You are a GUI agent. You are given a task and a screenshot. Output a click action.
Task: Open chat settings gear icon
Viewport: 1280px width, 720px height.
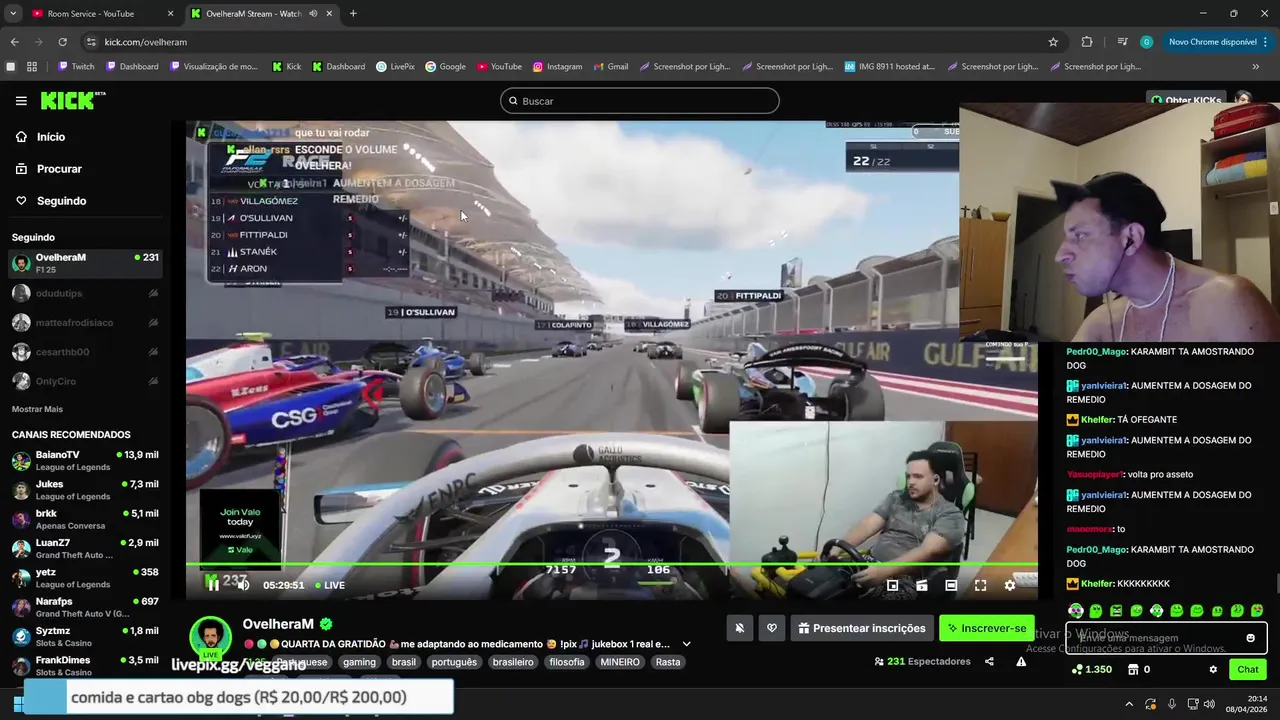click(1213, 669)
